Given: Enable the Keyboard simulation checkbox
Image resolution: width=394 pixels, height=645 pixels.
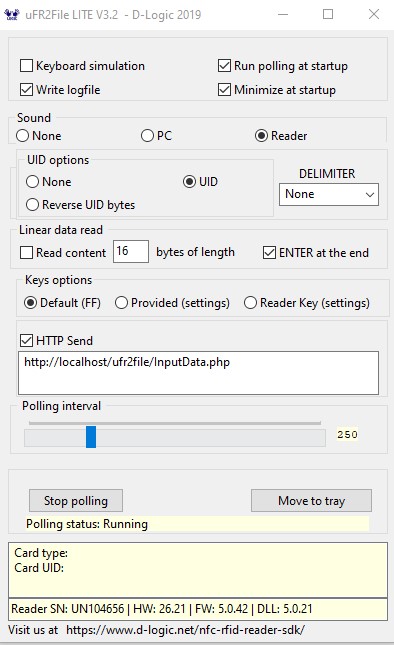Looking at the screenshot, I should click(x=27, y=66).
